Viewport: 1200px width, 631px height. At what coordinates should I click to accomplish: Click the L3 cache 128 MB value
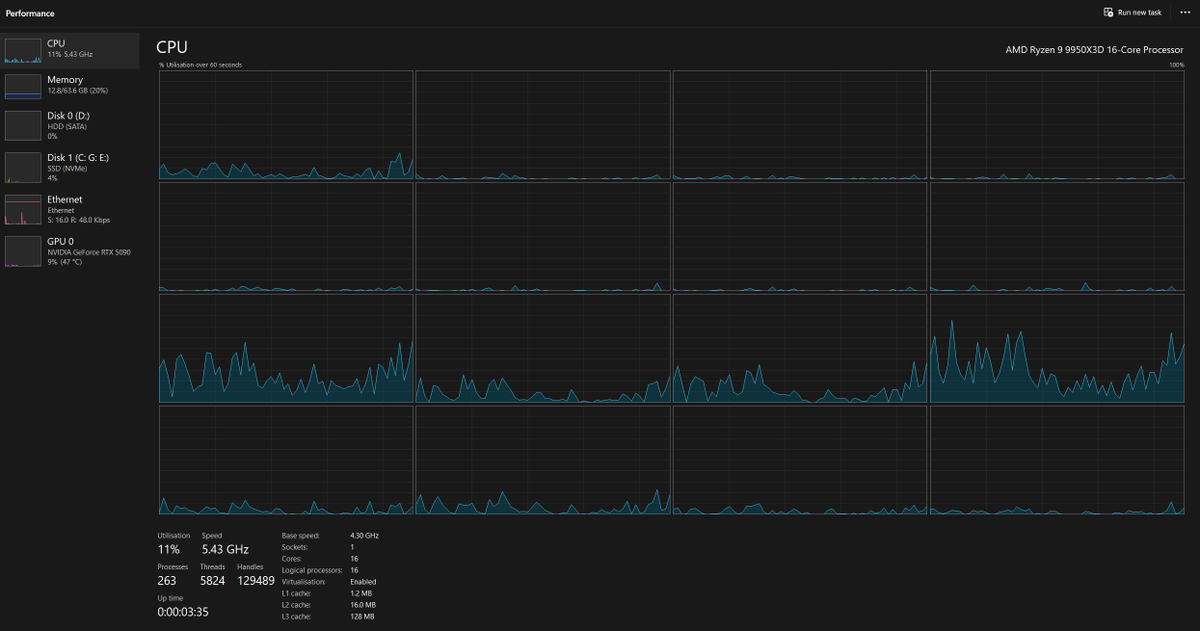coord(362,616)
